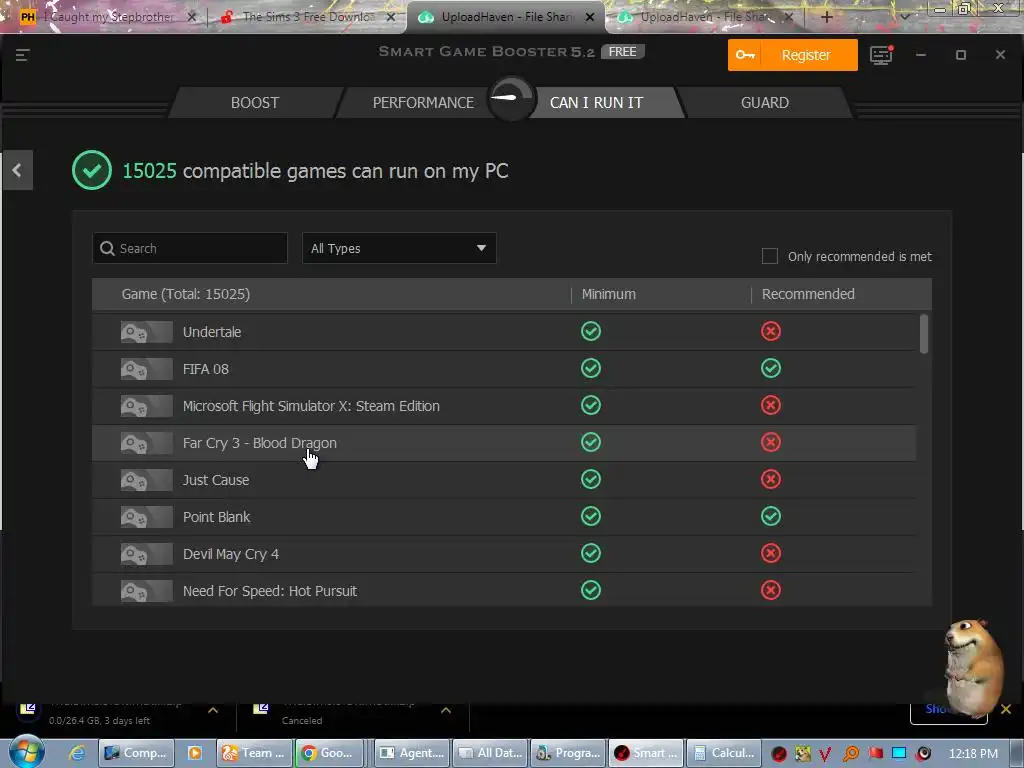Click Point Blank minimum green check icon
The image size is (1024, 768).
(591, 517)
